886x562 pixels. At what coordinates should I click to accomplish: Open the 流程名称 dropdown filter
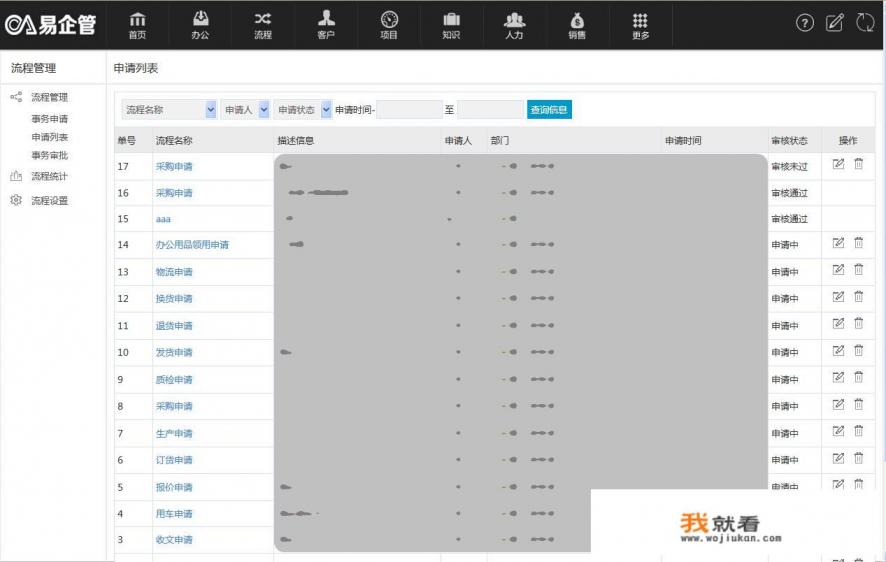pyautogui.click(x=169, y=110)
